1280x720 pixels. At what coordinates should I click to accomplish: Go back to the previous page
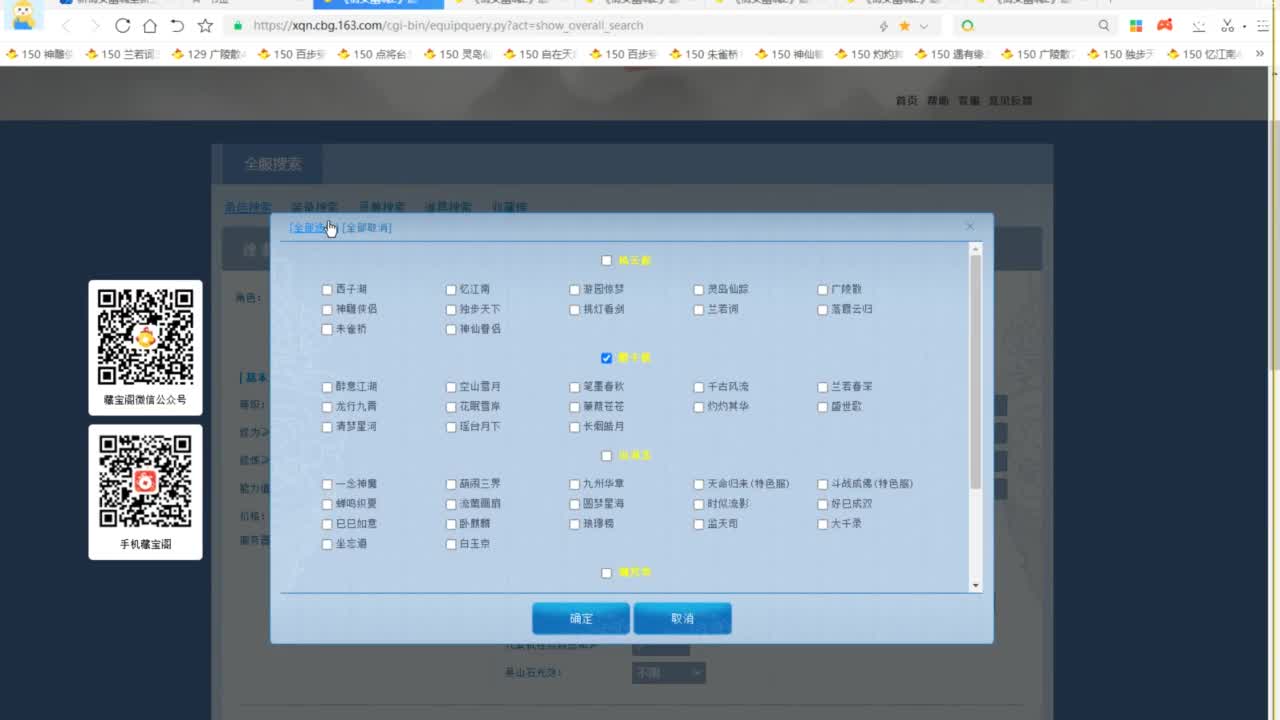(66, 26)
